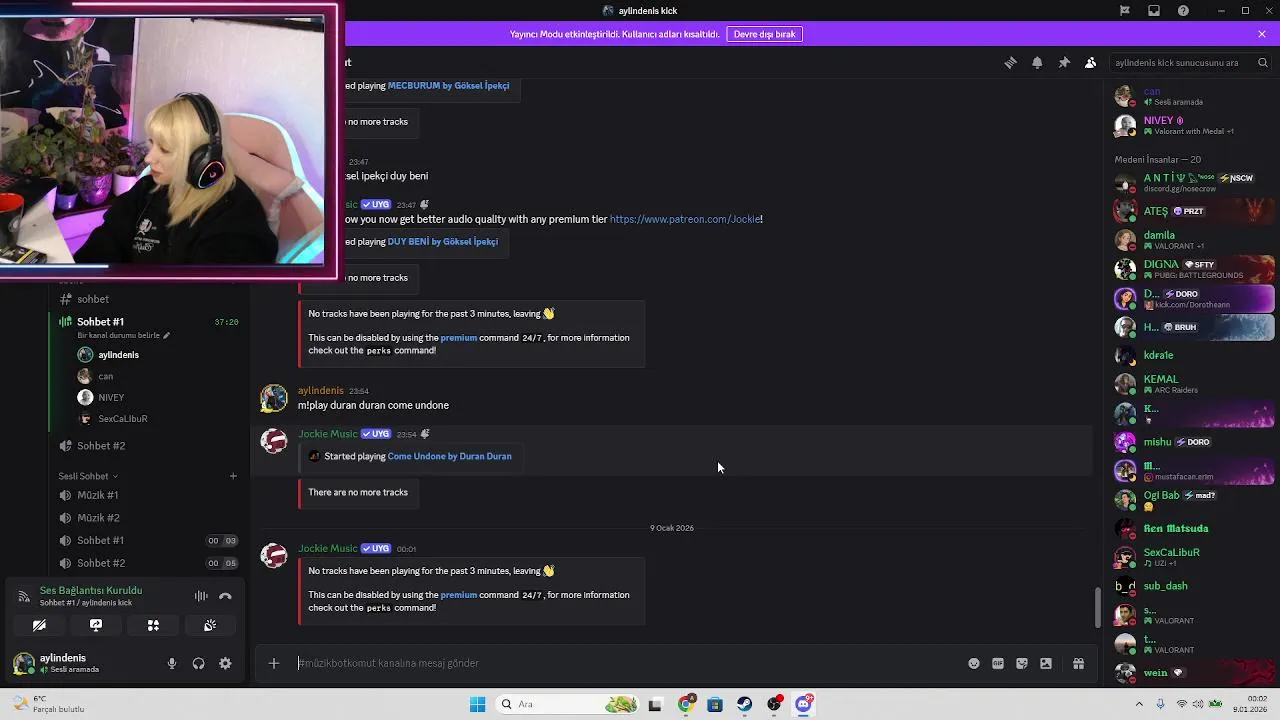Viewport: 1280px width, 720px height.
Task: Open the Windows Start button
Action: point(477,704)
